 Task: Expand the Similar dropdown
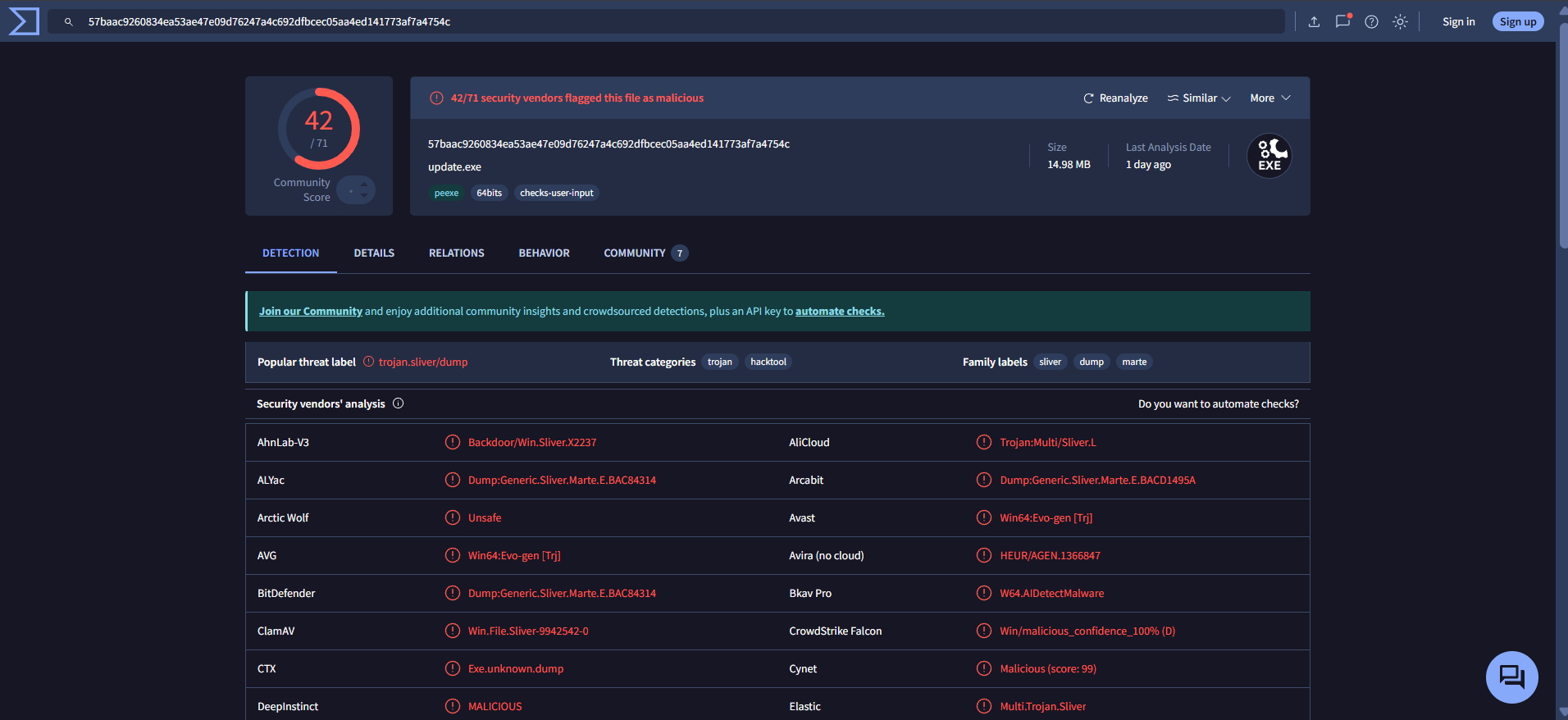1199,98
